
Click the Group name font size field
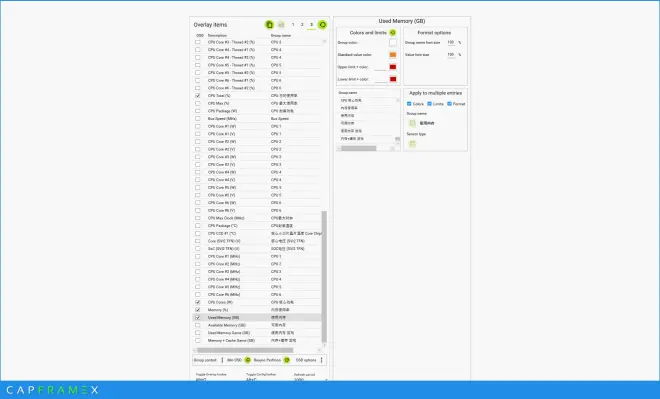(451, 43)
